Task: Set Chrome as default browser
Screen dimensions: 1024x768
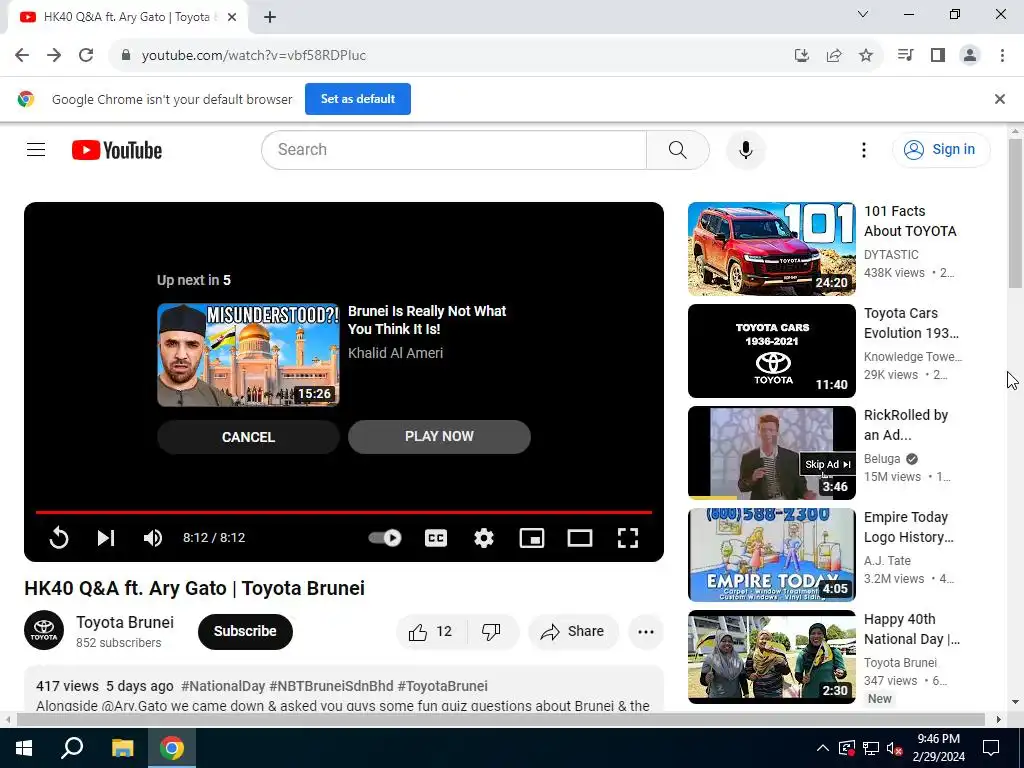Action: [358, 99]
